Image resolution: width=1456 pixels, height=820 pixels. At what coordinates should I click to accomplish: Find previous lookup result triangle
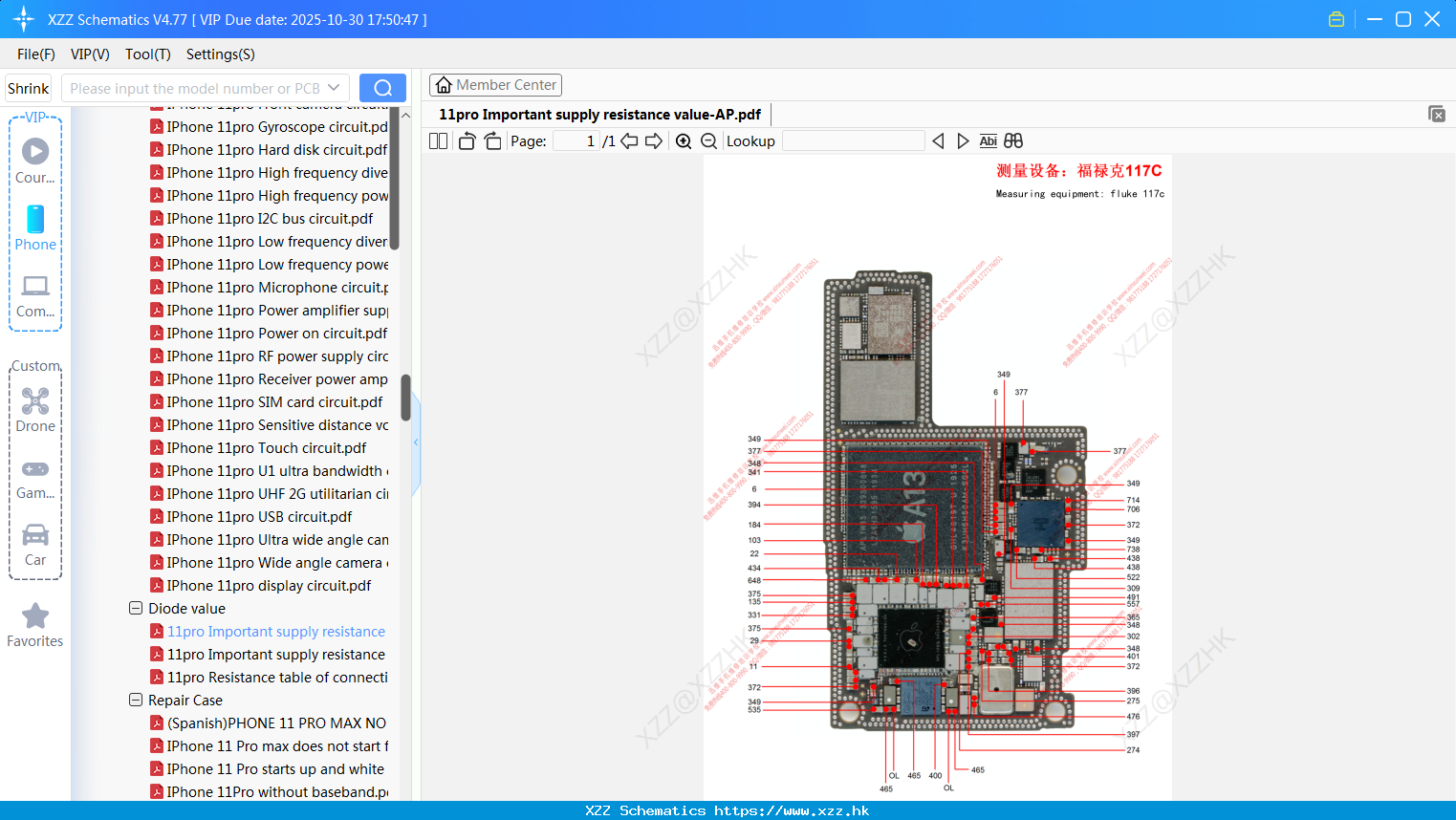(938, 140)
